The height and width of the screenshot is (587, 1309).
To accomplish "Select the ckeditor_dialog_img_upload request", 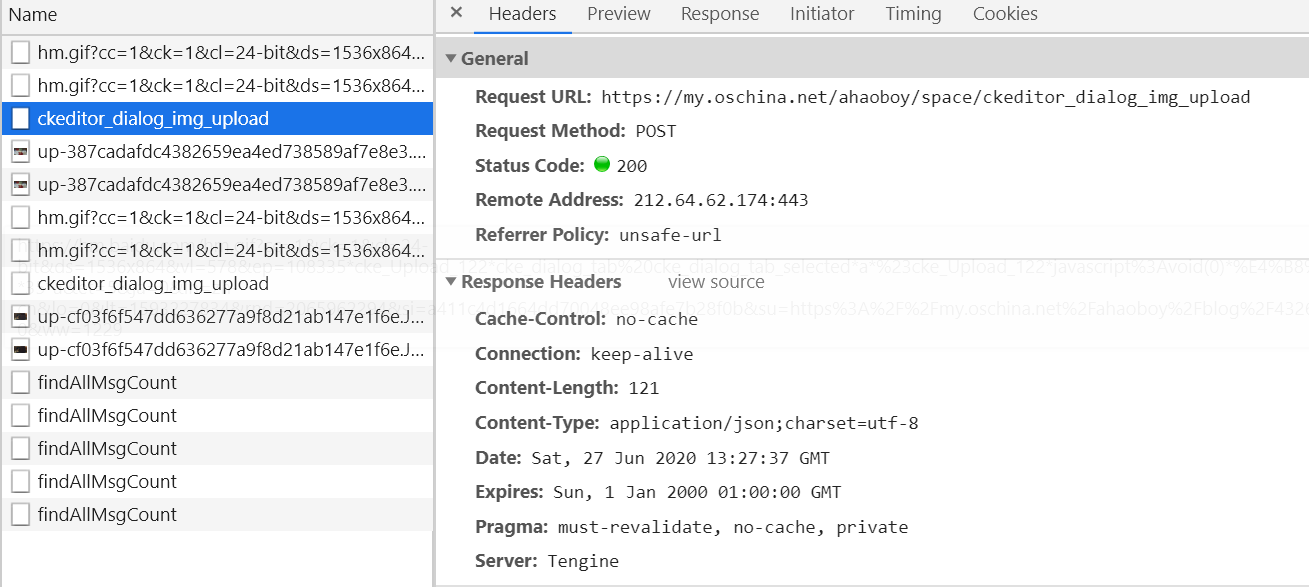I will coord(150,118).
